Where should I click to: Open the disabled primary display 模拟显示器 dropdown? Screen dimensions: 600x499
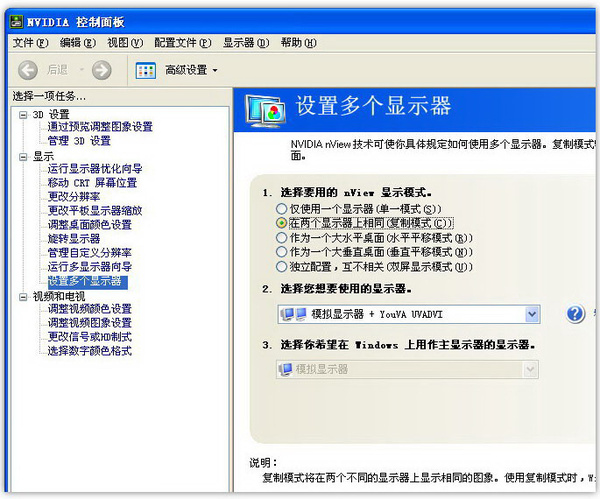(407, 369)
